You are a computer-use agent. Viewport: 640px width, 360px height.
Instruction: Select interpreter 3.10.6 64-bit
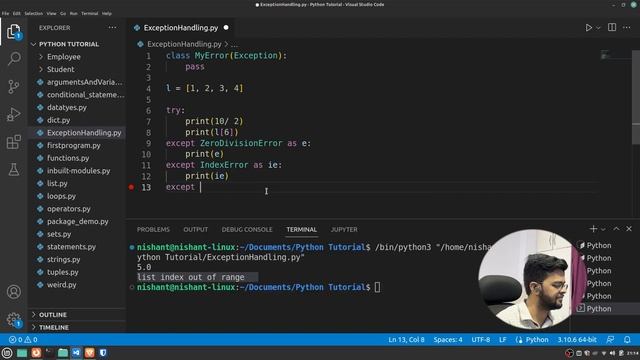[x=577, y=340]
